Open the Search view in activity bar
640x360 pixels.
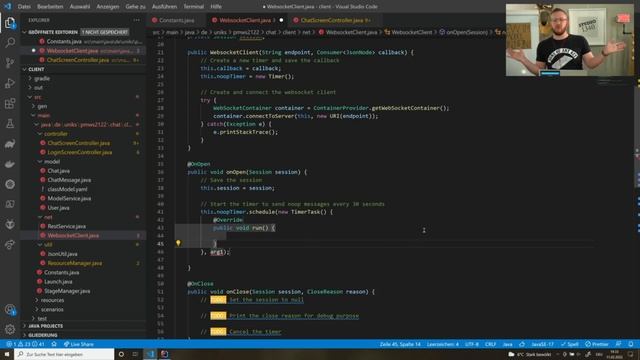10,42
